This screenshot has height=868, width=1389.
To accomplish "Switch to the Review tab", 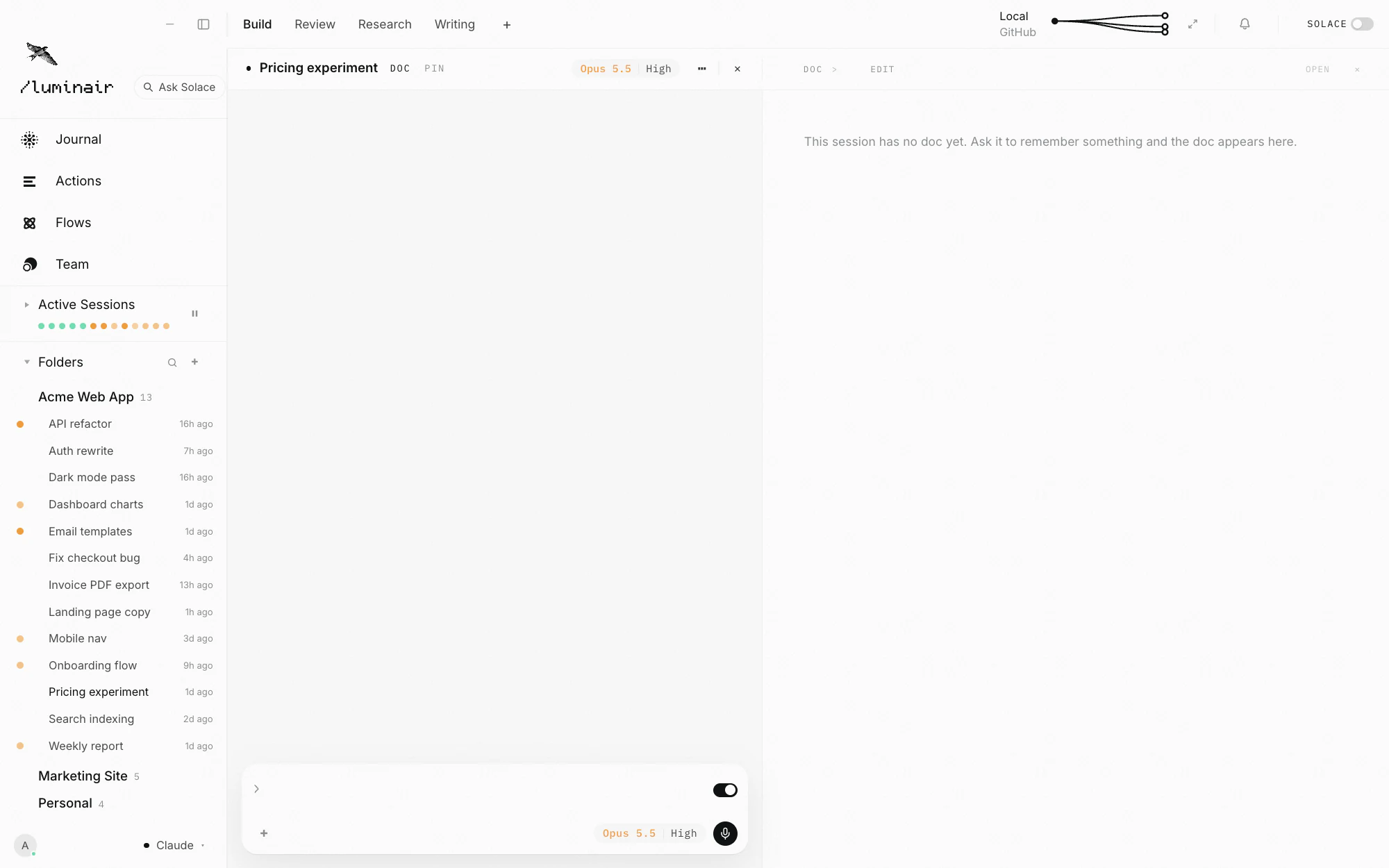I will [315, 24].
